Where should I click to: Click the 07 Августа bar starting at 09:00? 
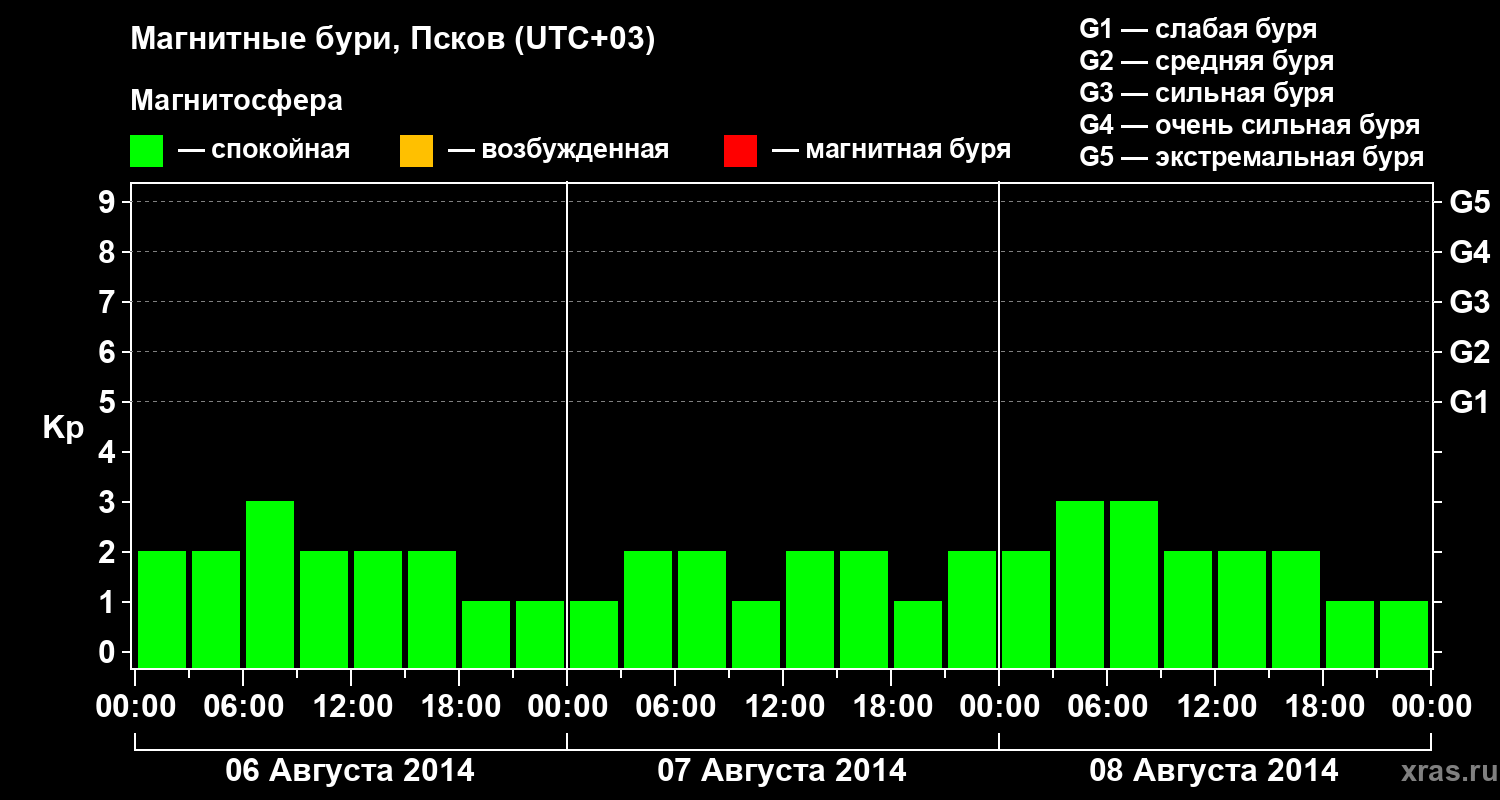click(756, 634)
